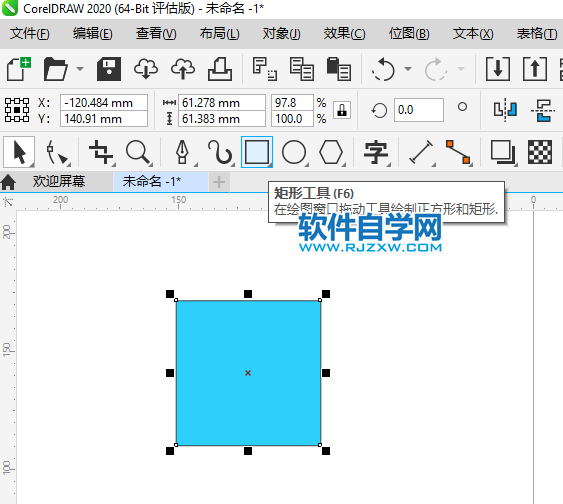
Task: Undo the last action
Action: [x=383, y=69]
